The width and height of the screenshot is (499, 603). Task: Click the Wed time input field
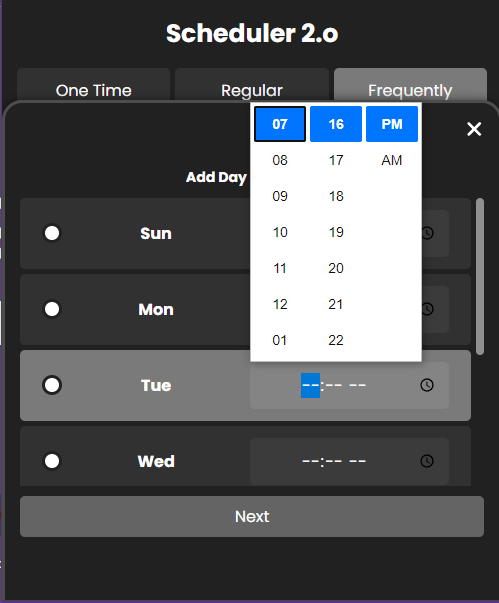tap(349, 461)
